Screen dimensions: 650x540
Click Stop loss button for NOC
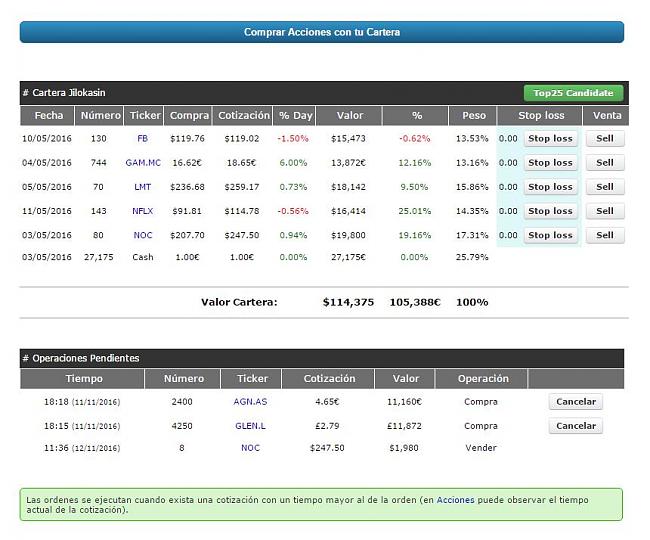tap(550, 235)
